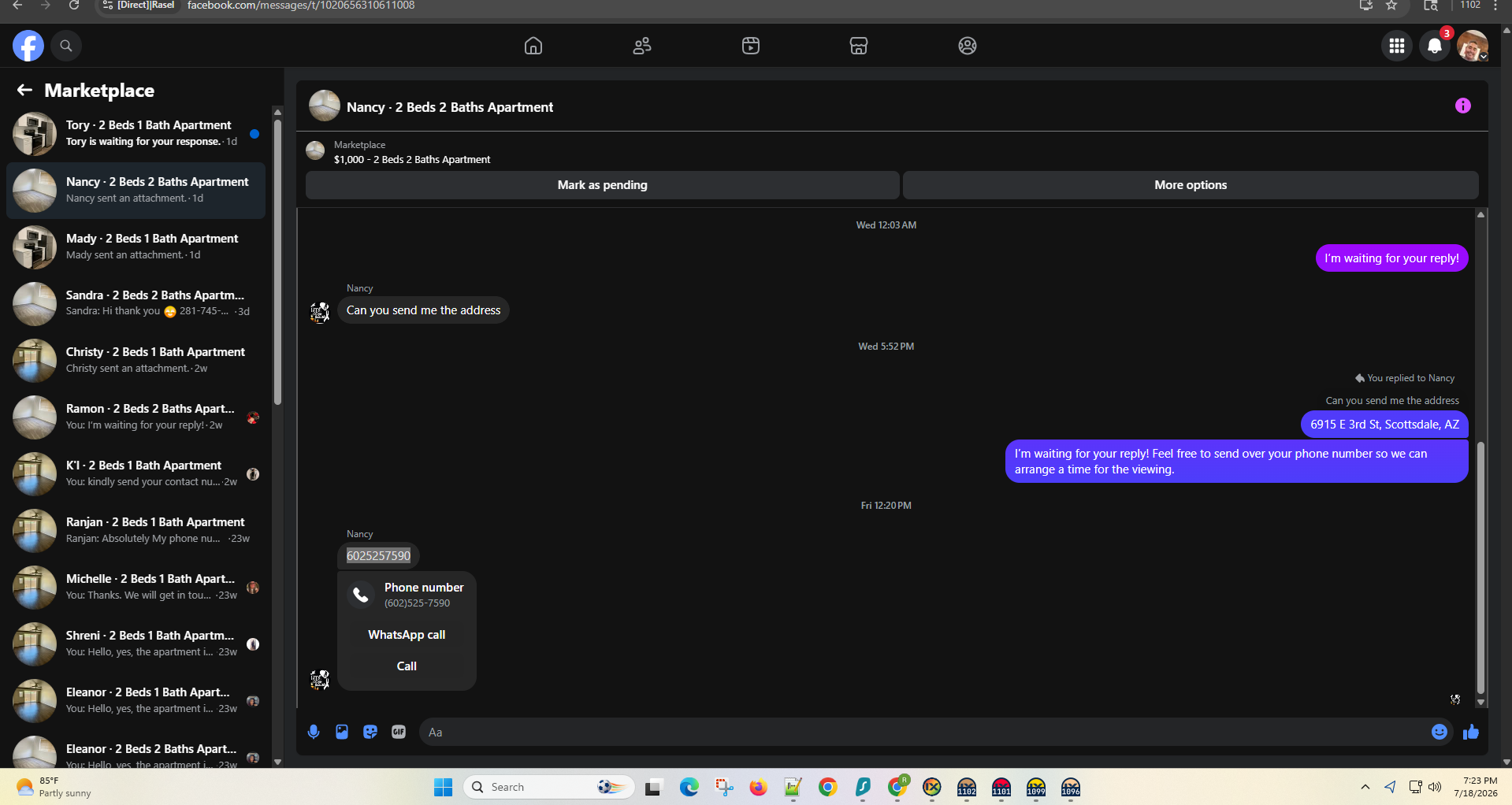Click the highlighted number 6025257590 message

(378, 555)
